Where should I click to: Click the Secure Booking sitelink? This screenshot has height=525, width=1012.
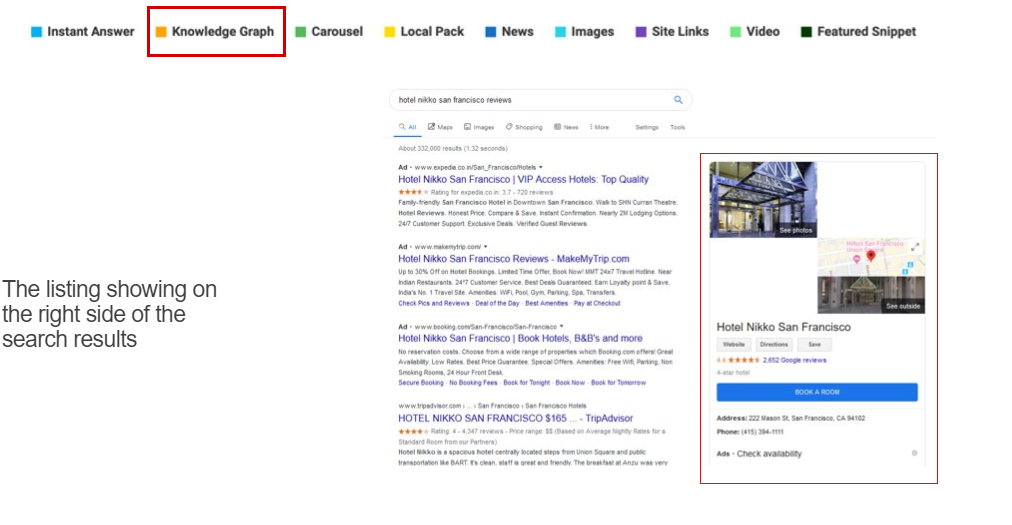click(x=421, y=383)
